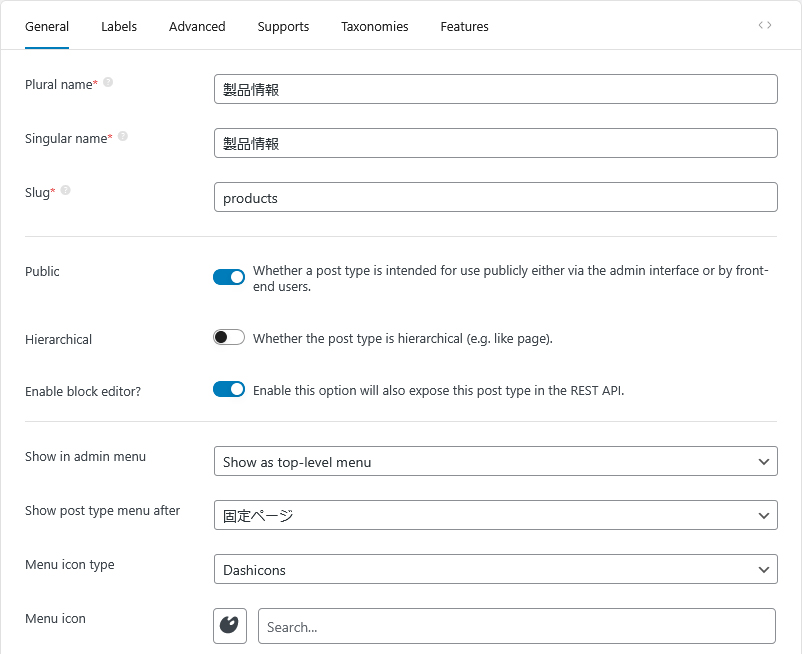
Task: Disable the Public toggle
Action: point(229,277)
